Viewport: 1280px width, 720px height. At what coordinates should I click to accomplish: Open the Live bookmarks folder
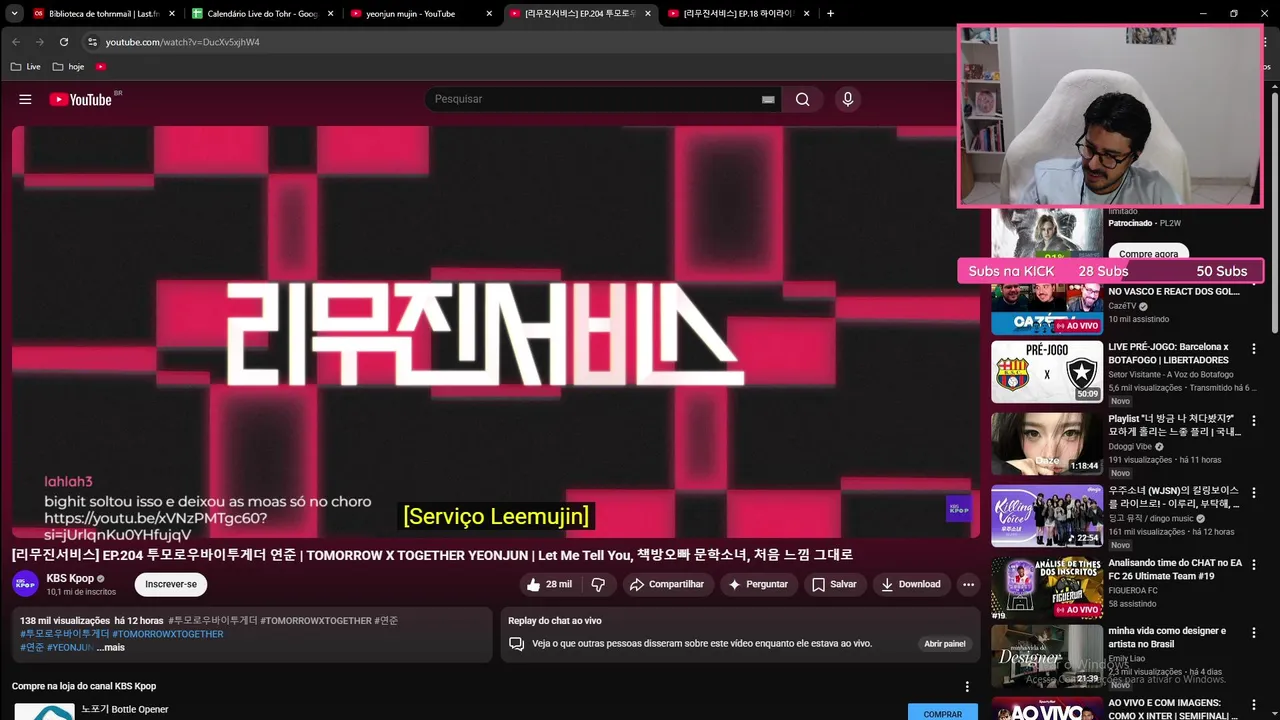(x=26, y=67)
